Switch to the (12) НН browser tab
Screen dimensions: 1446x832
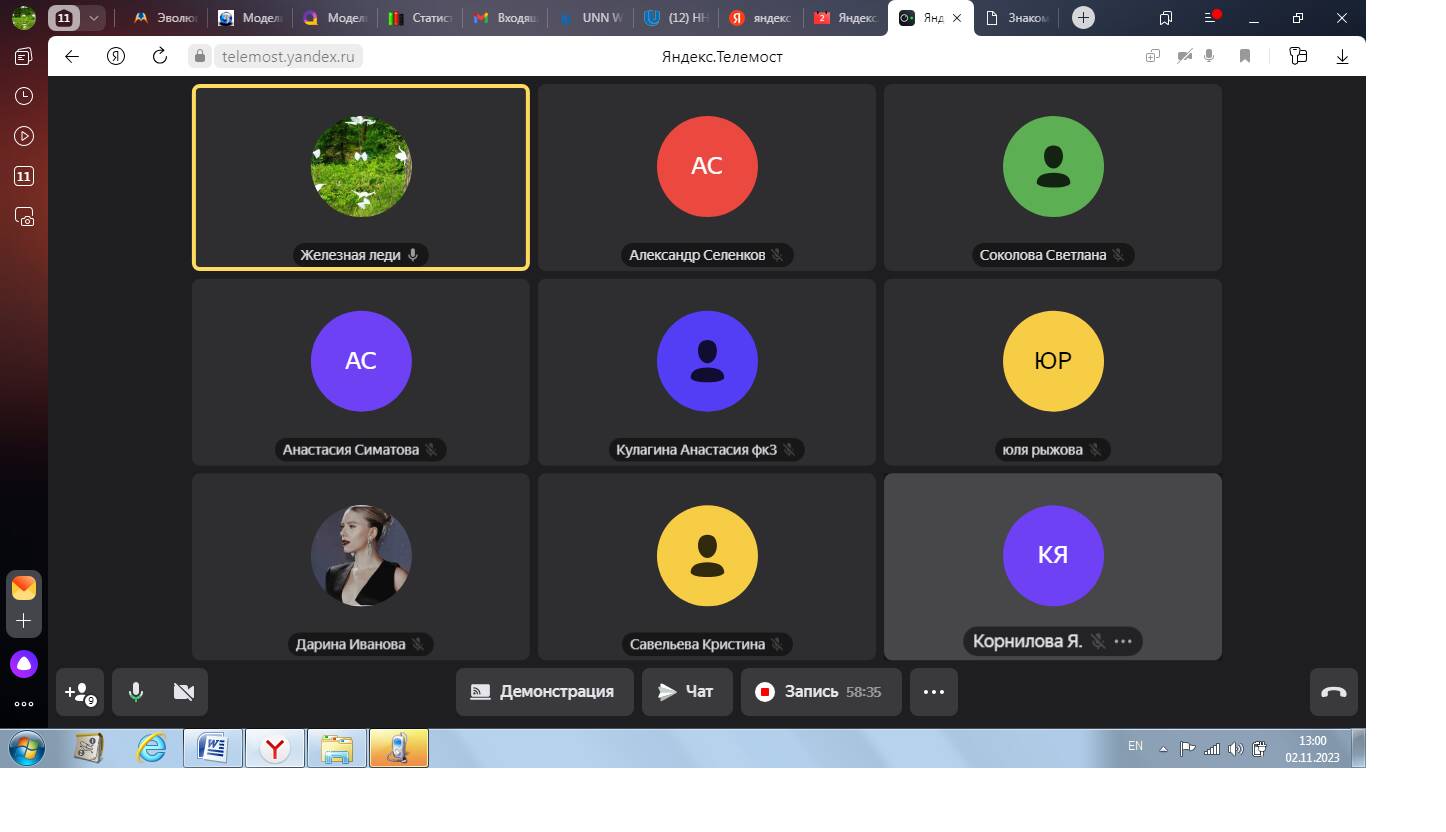click(678, 17)
